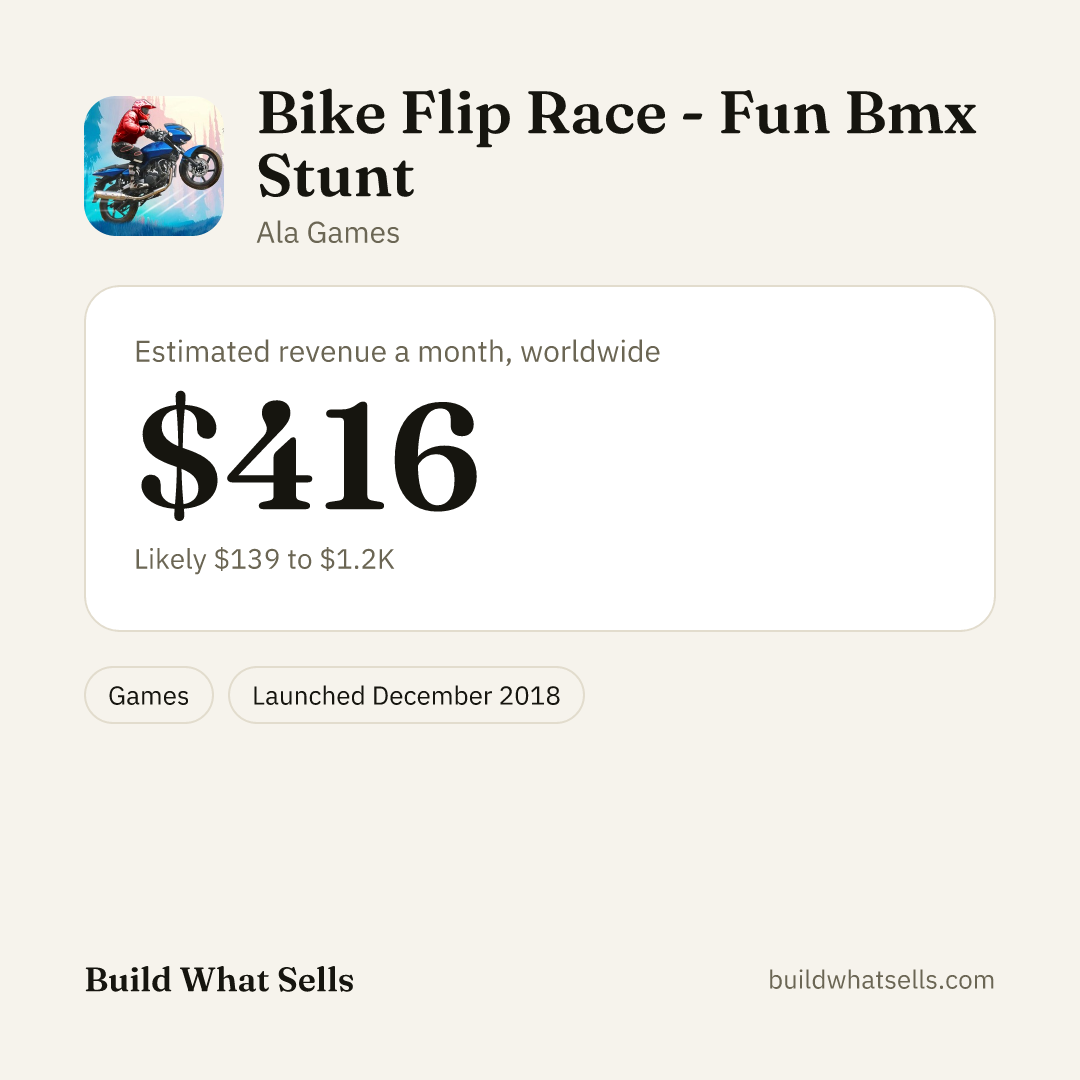This screenshot has width=1080, height=1080.
Task: Click the blue motorcycle's front wheel in the icon
Action: [x=200, y=167]
